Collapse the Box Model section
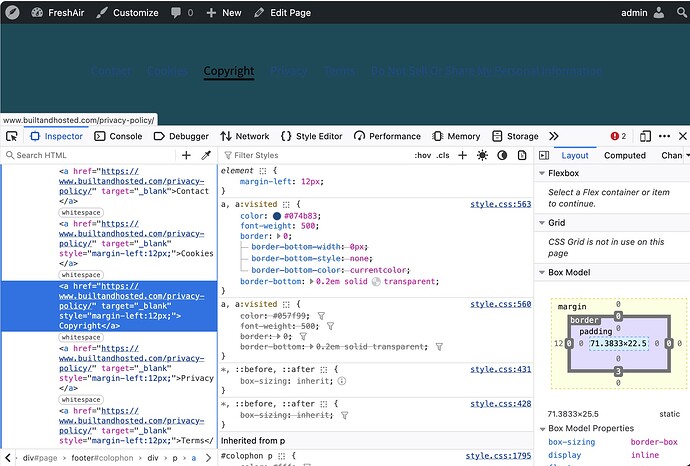The image size is (690, 466). click(542, 272)
